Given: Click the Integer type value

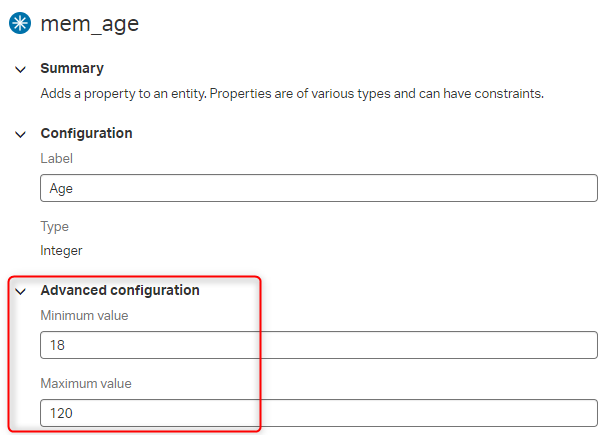Looking at the screenshot, I should coord(61,251).
